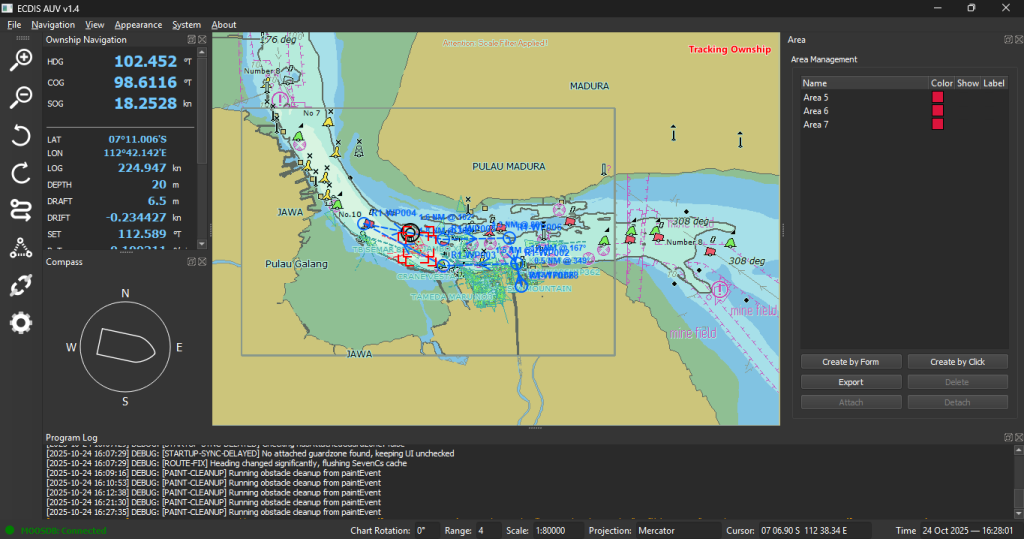Open settings with the gear icon
1024x539 pixels.
(x=21, y=323)
